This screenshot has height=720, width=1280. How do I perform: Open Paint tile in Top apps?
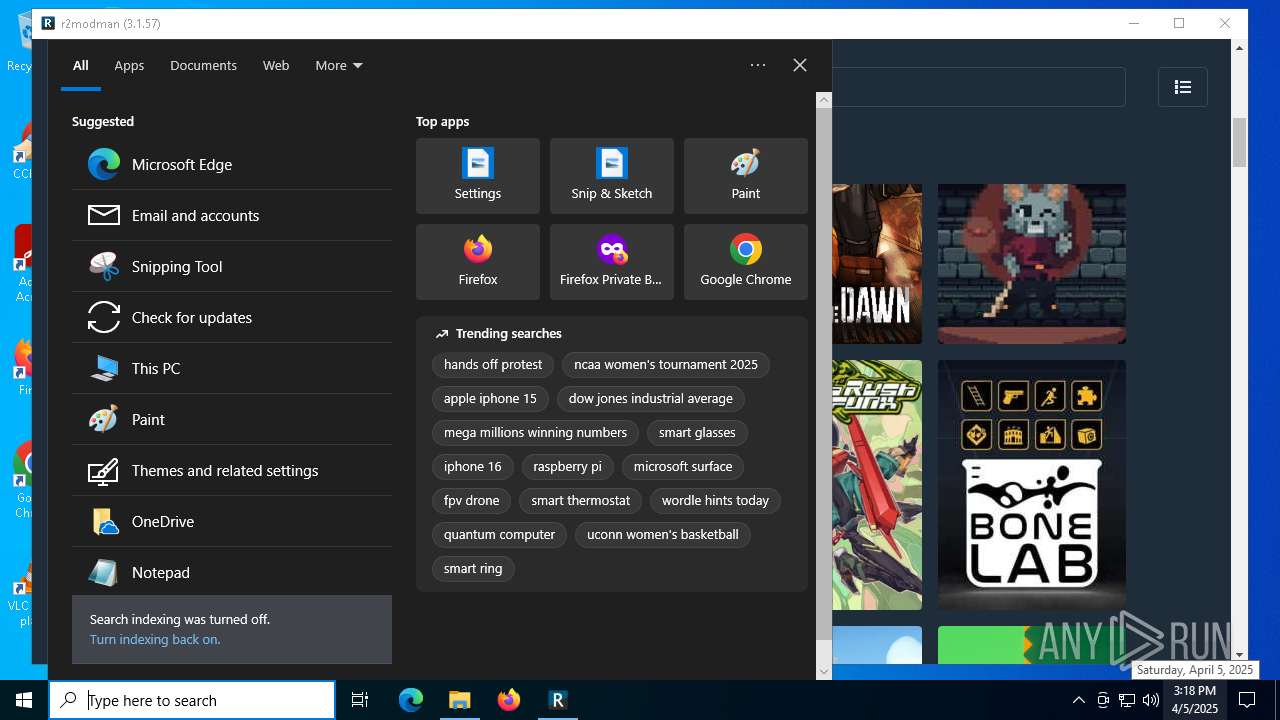coord(746,176)
